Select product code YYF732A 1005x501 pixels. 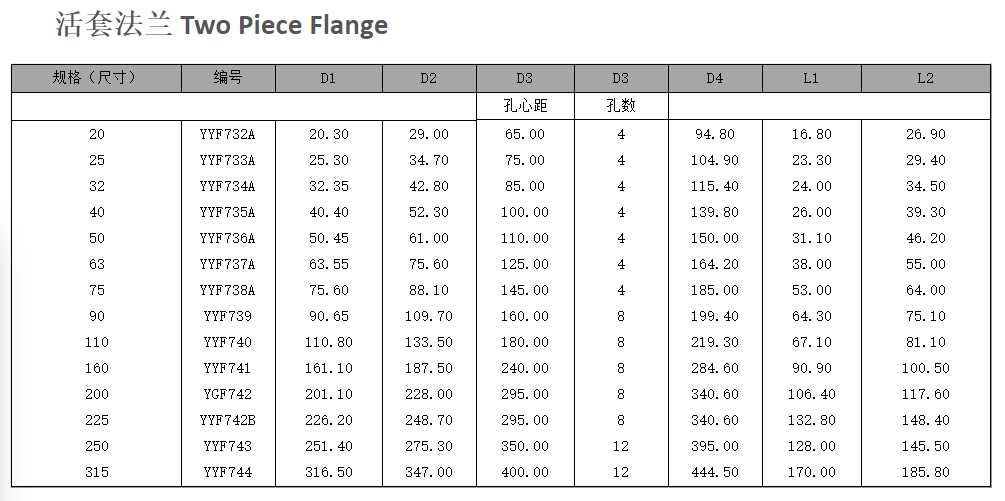point(228,135)
